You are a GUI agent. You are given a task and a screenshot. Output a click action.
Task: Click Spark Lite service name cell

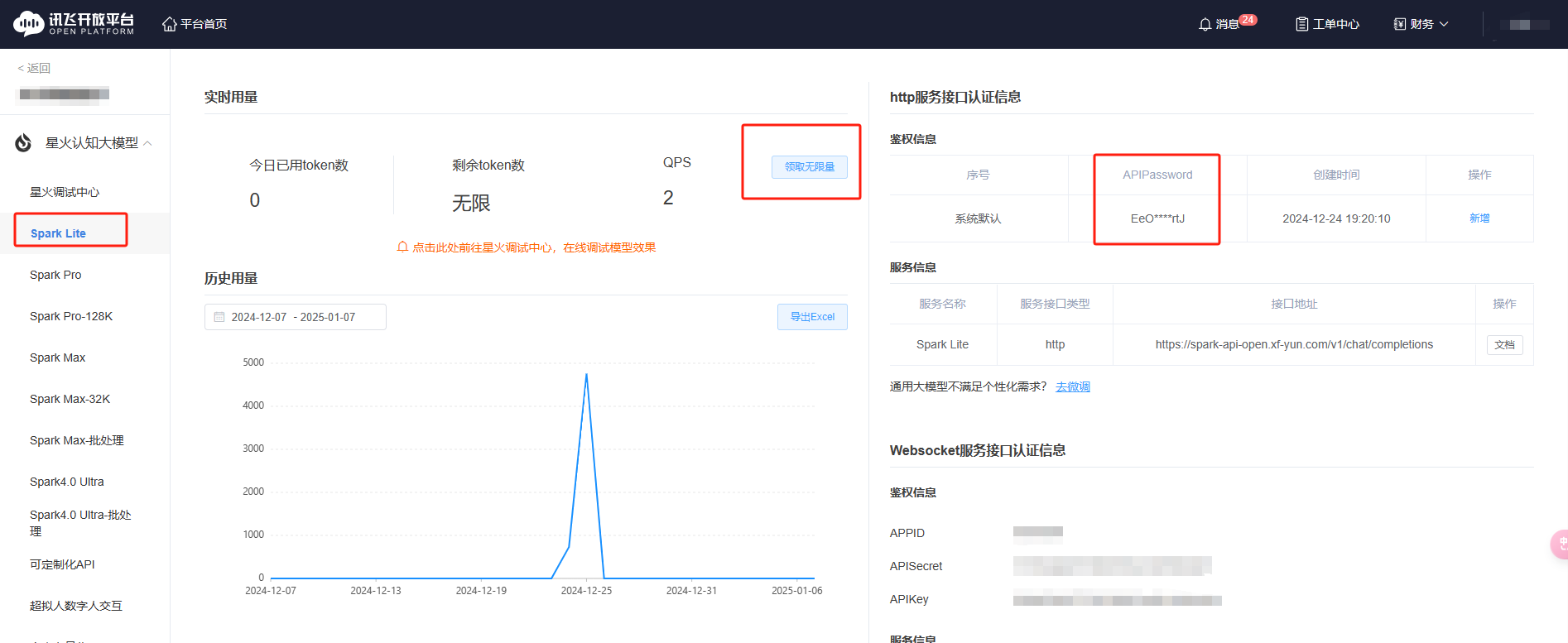click(943, 344)
